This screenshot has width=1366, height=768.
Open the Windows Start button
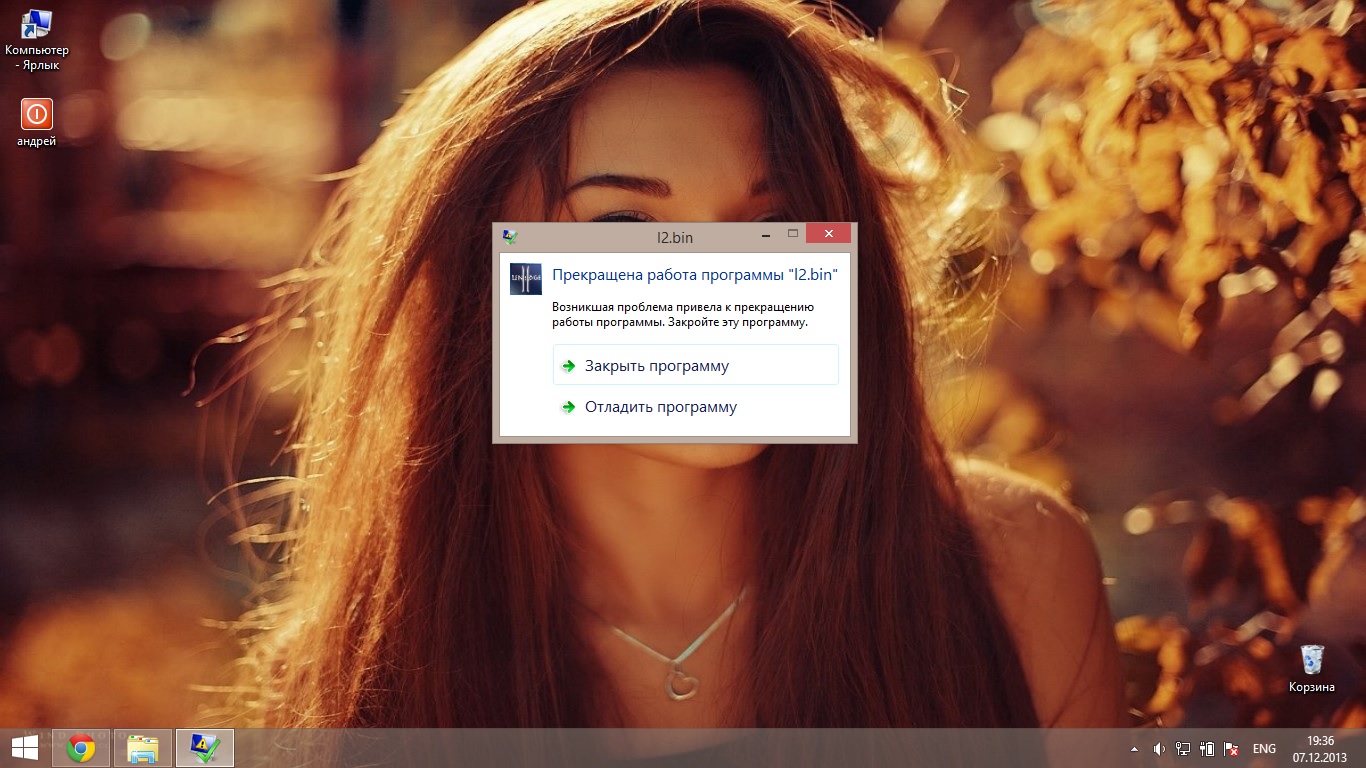click(24, 748)
